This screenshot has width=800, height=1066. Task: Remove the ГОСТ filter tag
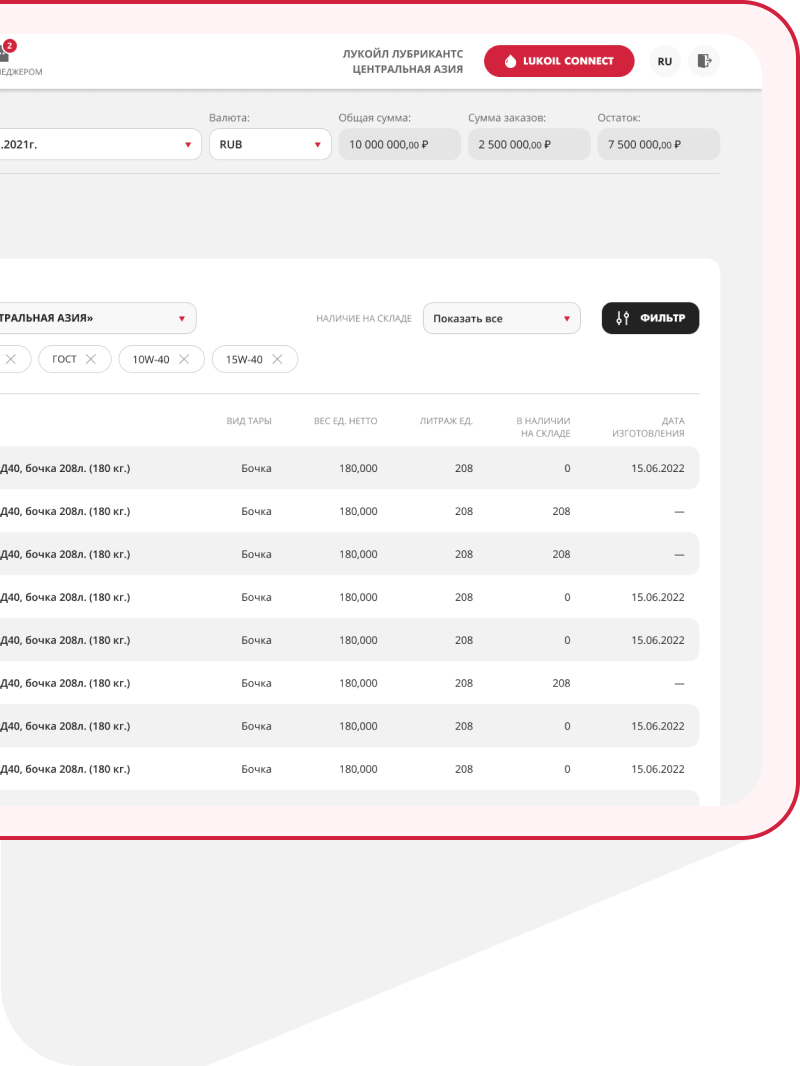pyautogui.click(x=91, y=359)
